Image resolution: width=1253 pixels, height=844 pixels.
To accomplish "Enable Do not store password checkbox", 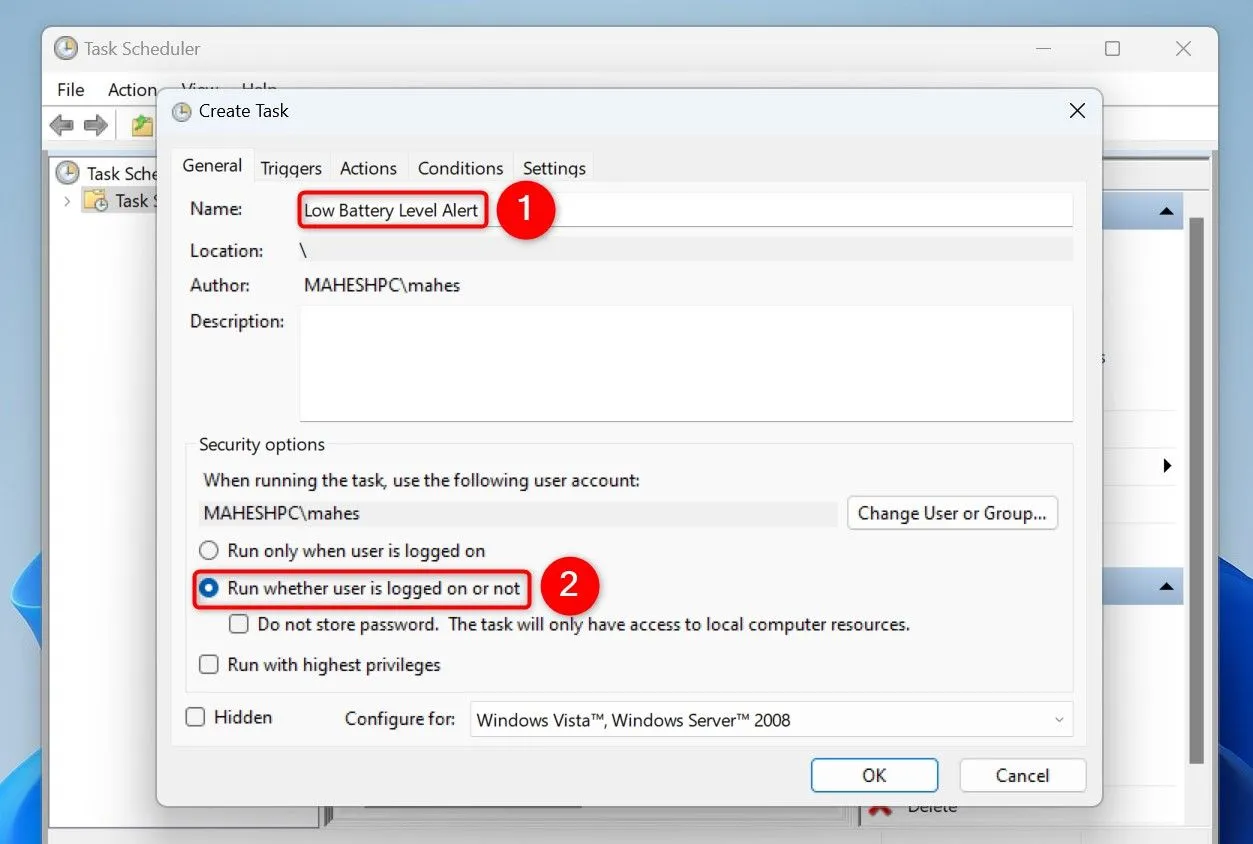I will click(239, 625).
